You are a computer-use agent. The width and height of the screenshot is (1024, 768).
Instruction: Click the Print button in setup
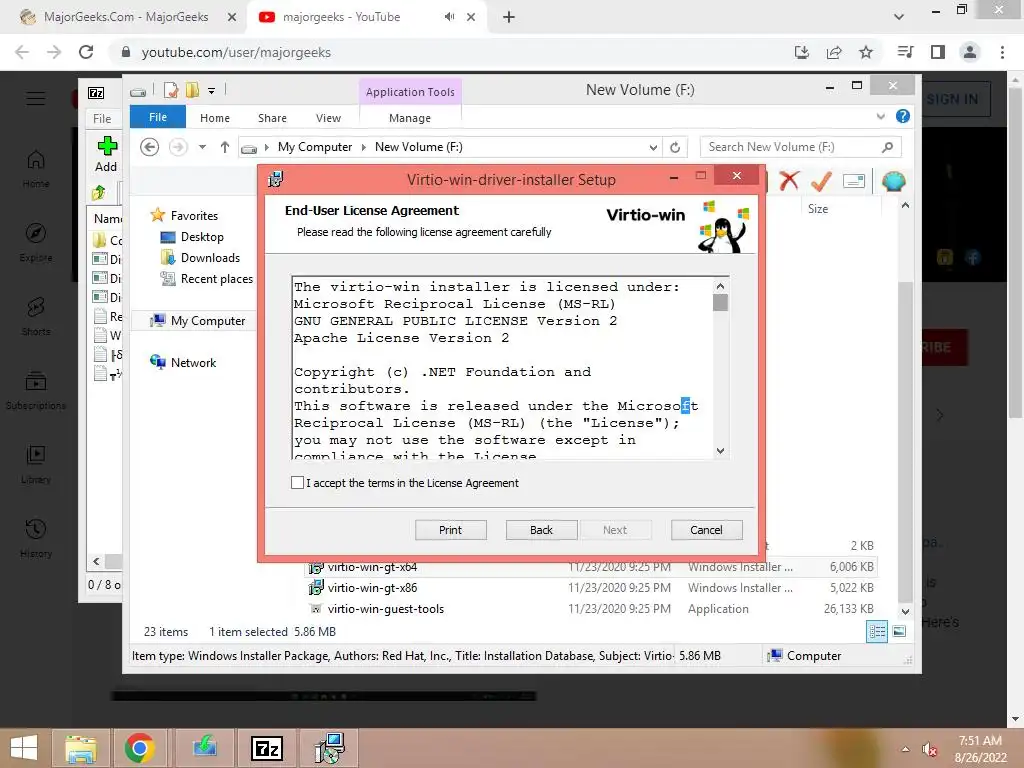point(451,530)
